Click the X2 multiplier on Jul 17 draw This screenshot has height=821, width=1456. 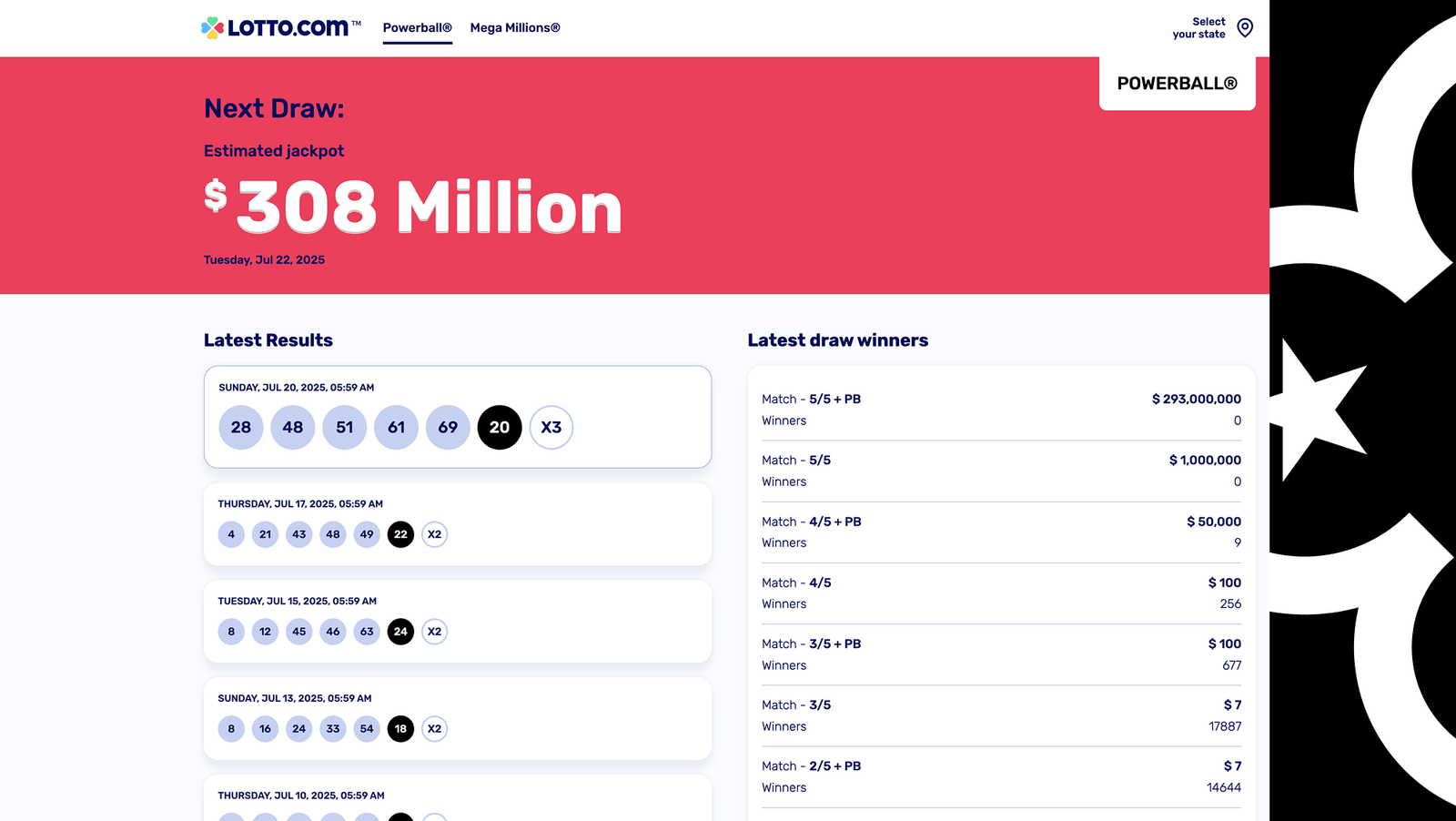point(435,534)
